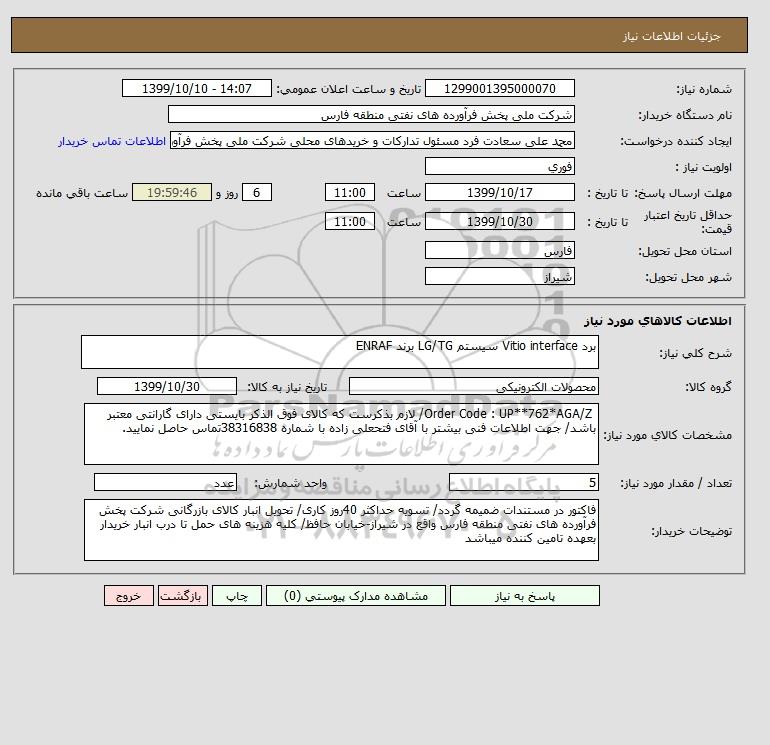Click the چاپ print button

(x=237, y=595)
